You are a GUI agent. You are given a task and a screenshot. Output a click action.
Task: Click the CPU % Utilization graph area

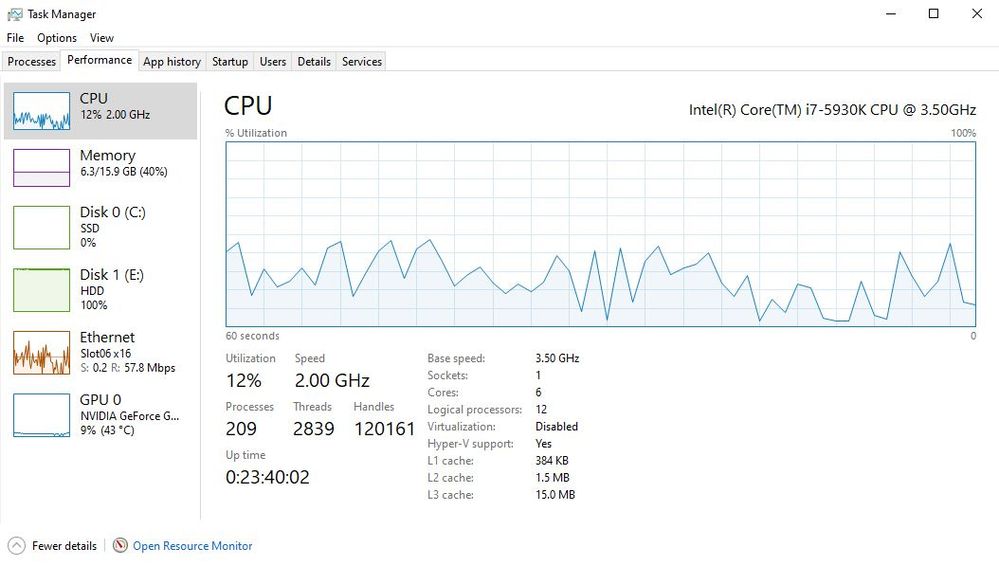tap(601, 234)
